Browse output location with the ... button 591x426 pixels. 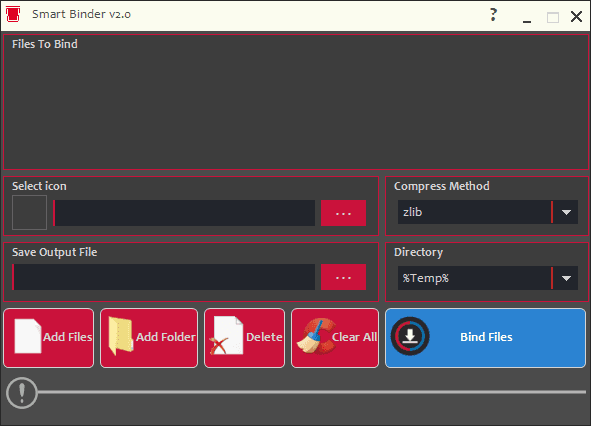[343, 277]
